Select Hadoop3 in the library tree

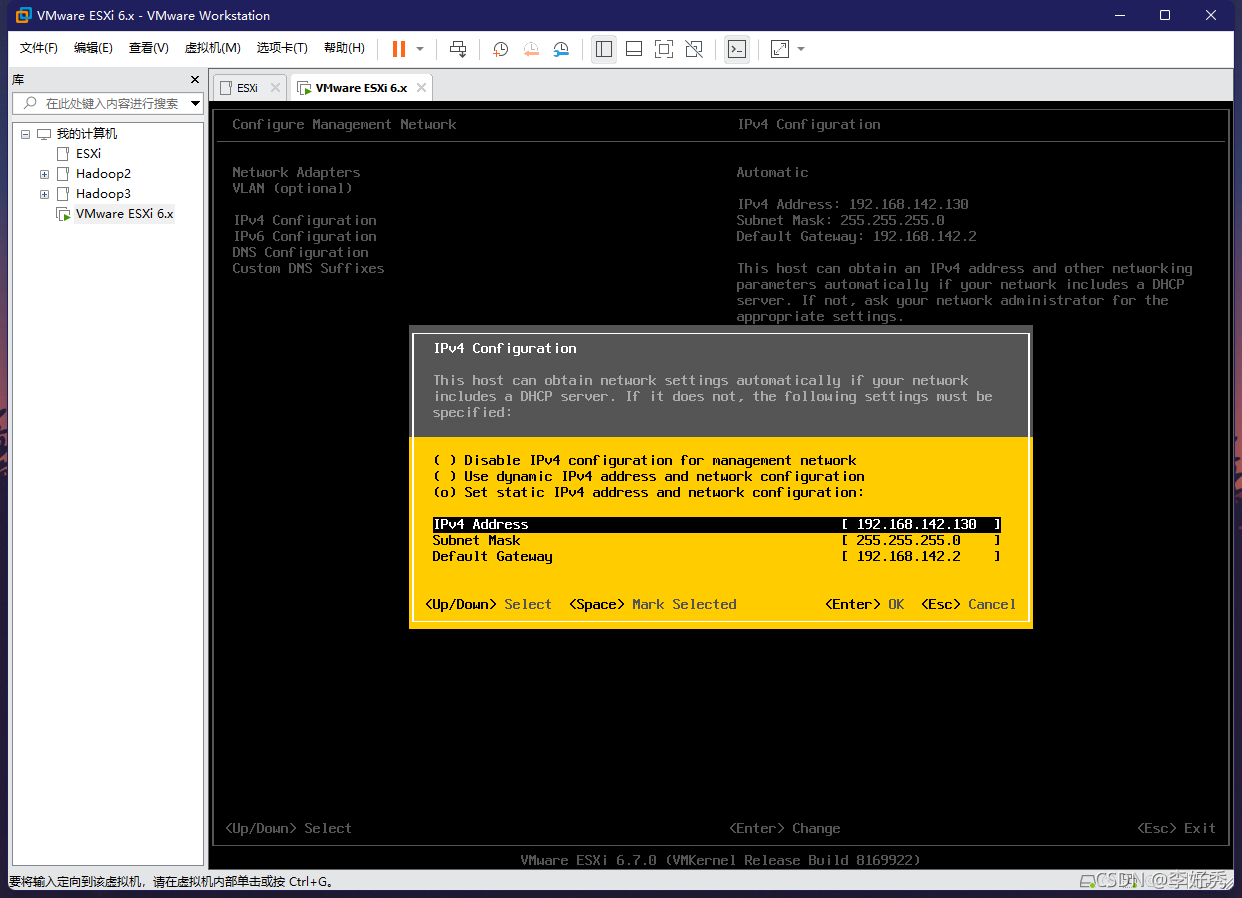tap(103, 194)
